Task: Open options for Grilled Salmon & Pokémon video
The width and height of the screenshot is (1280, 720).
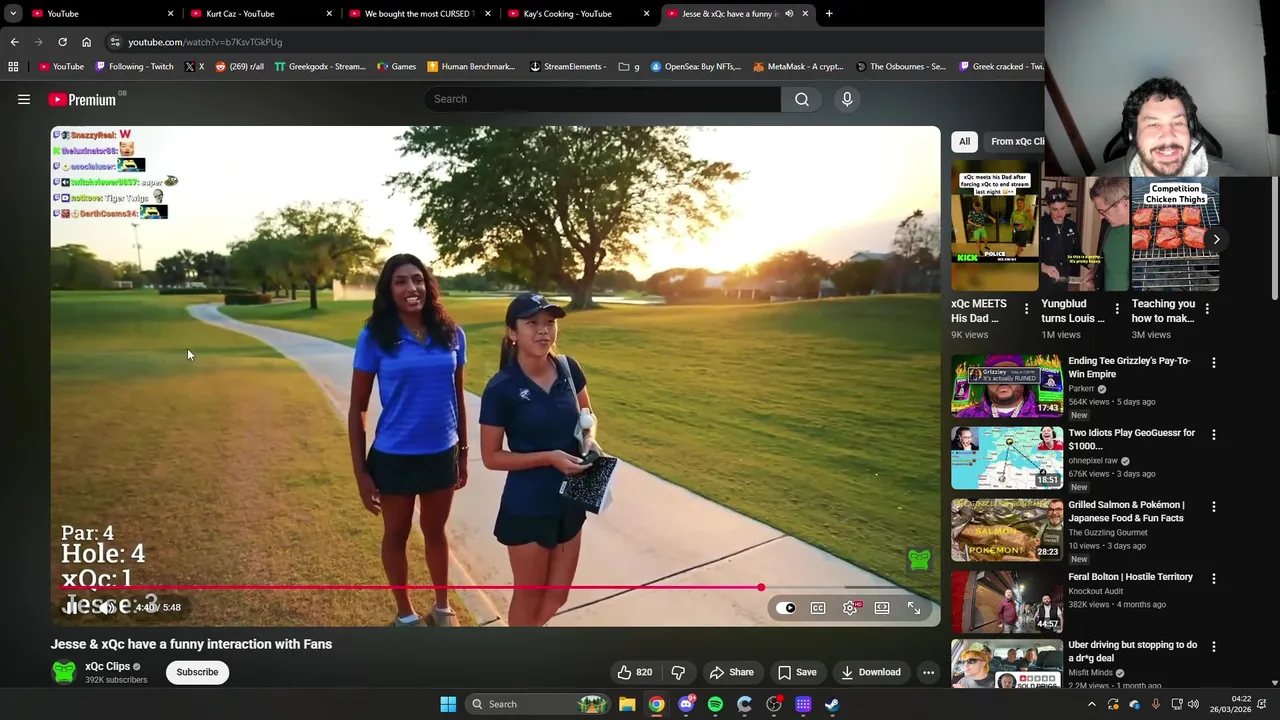Action: coord(1214,507)
